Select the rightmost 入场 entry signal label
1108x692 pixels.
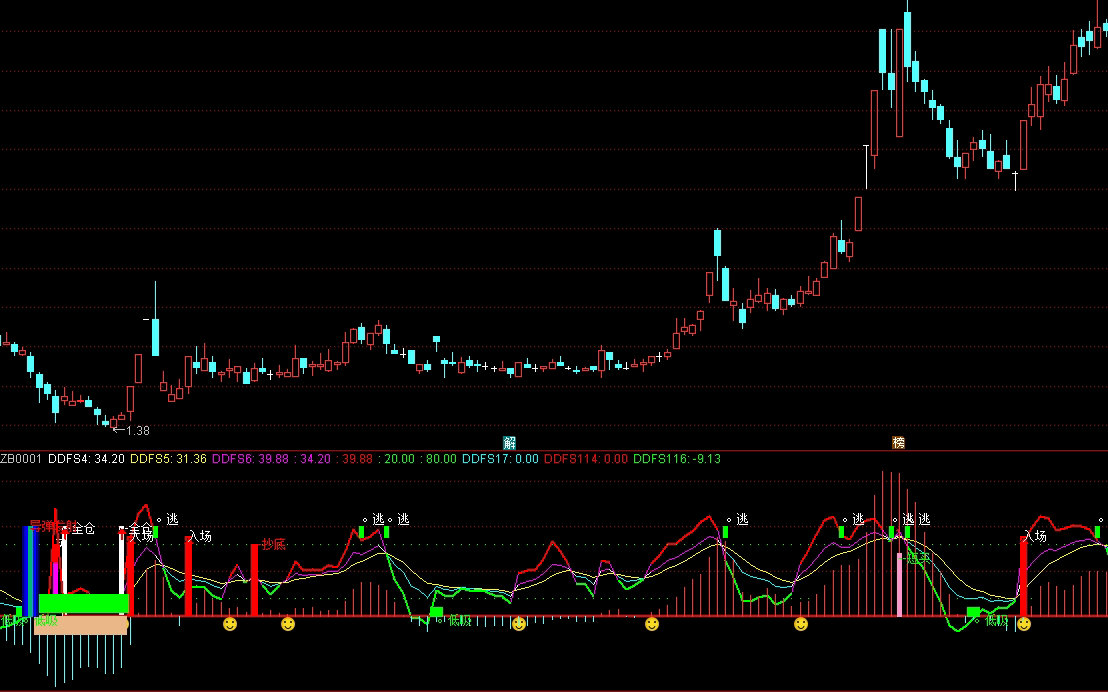(x=1035, y=537)
